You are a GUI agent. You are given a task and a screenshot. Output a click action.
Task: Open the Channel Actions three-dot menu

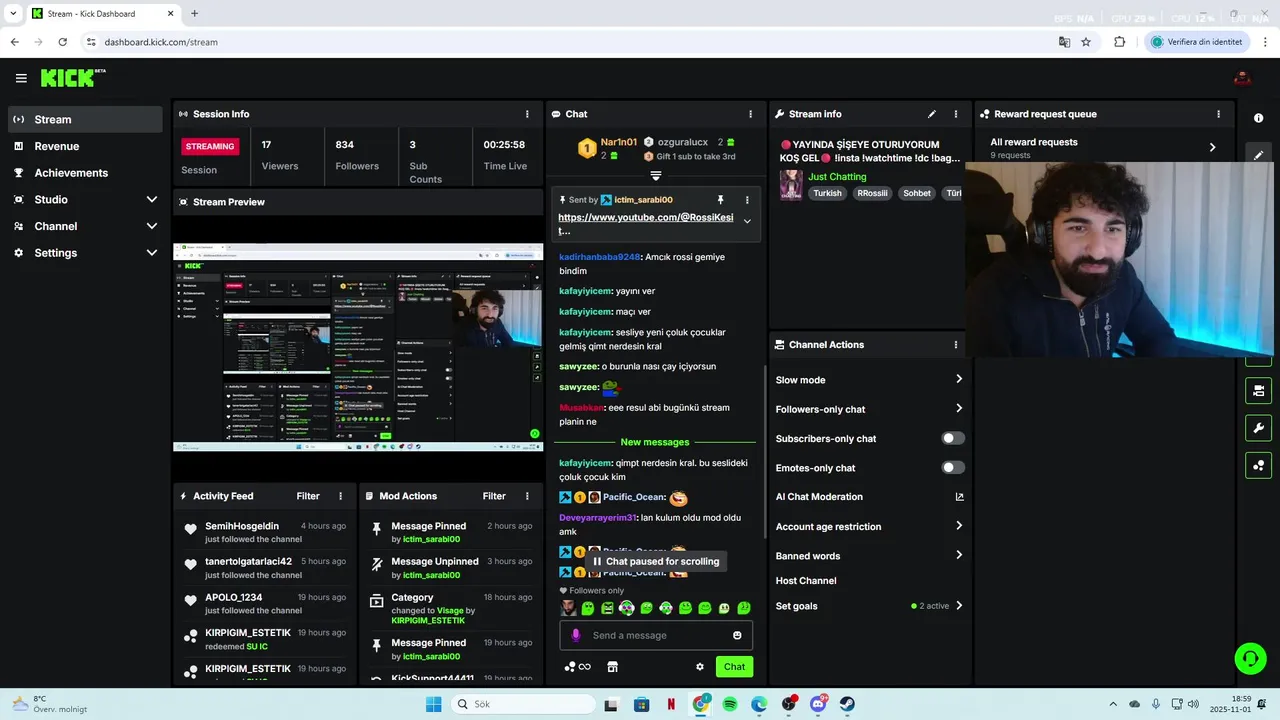pos(955,345)
